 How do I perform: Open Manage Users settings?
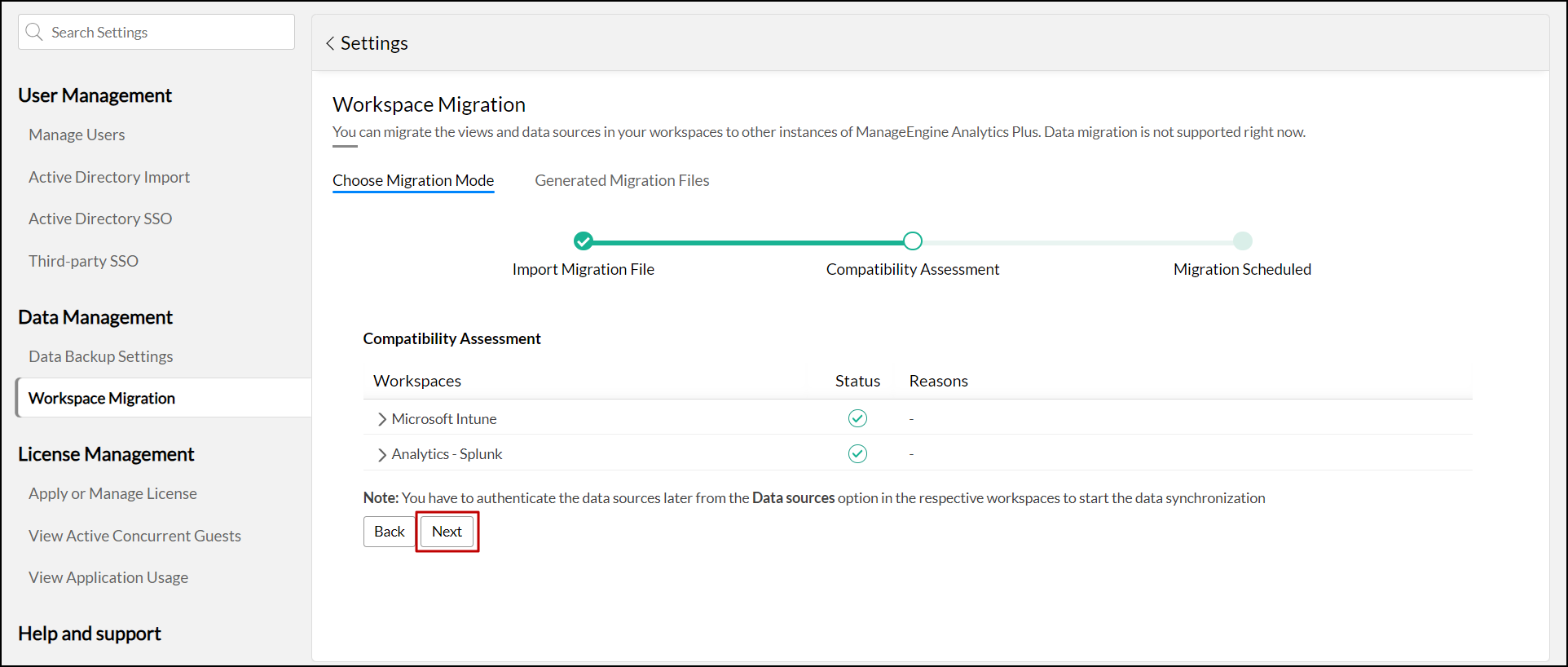pyautogui.click(x=77, y=135)
